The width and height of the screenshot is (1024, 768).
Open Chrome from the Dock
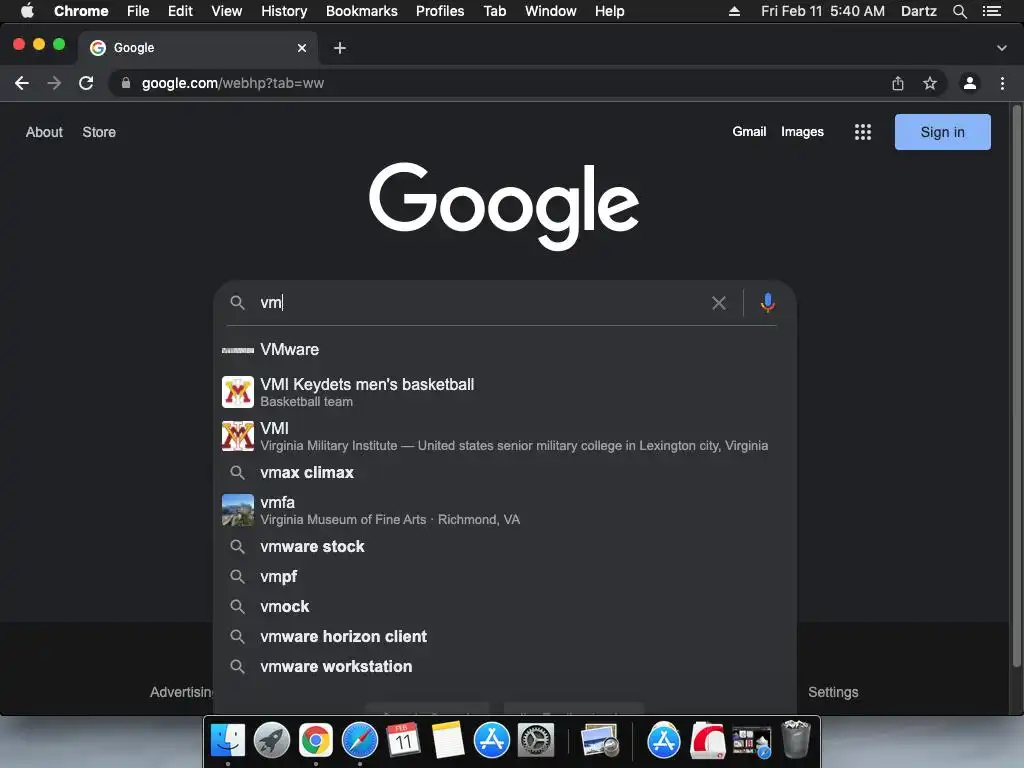[315, 741]
